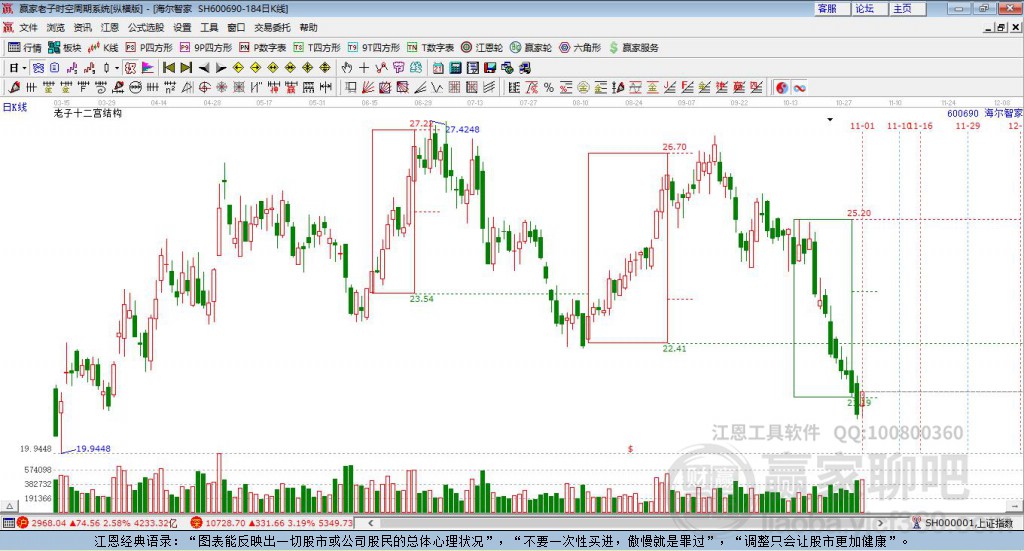Click the 22.41 low price label
The height and width of the screenshot is (551, 1024).
pyautogui.click(x=675, y=349)
